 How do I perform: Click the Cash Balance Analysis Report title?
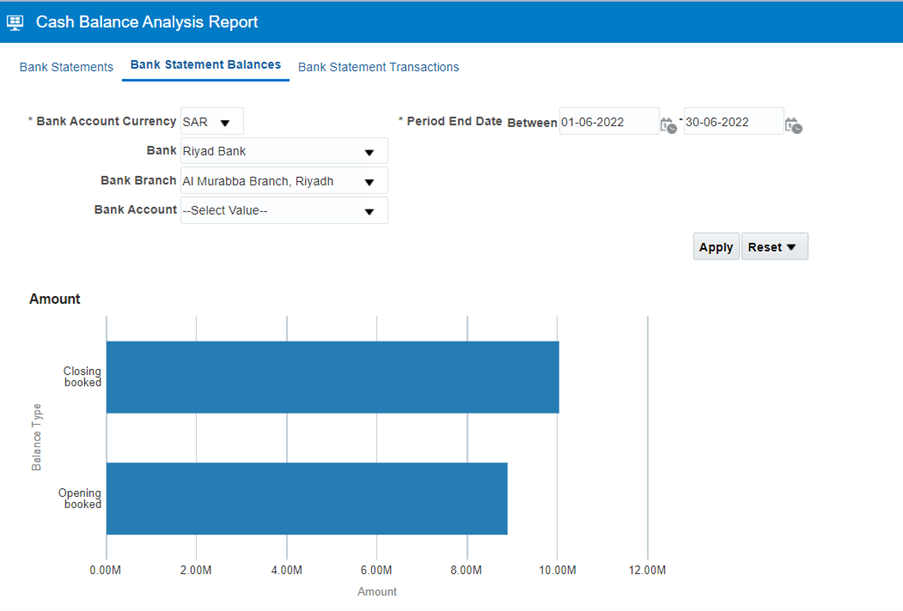147,22
